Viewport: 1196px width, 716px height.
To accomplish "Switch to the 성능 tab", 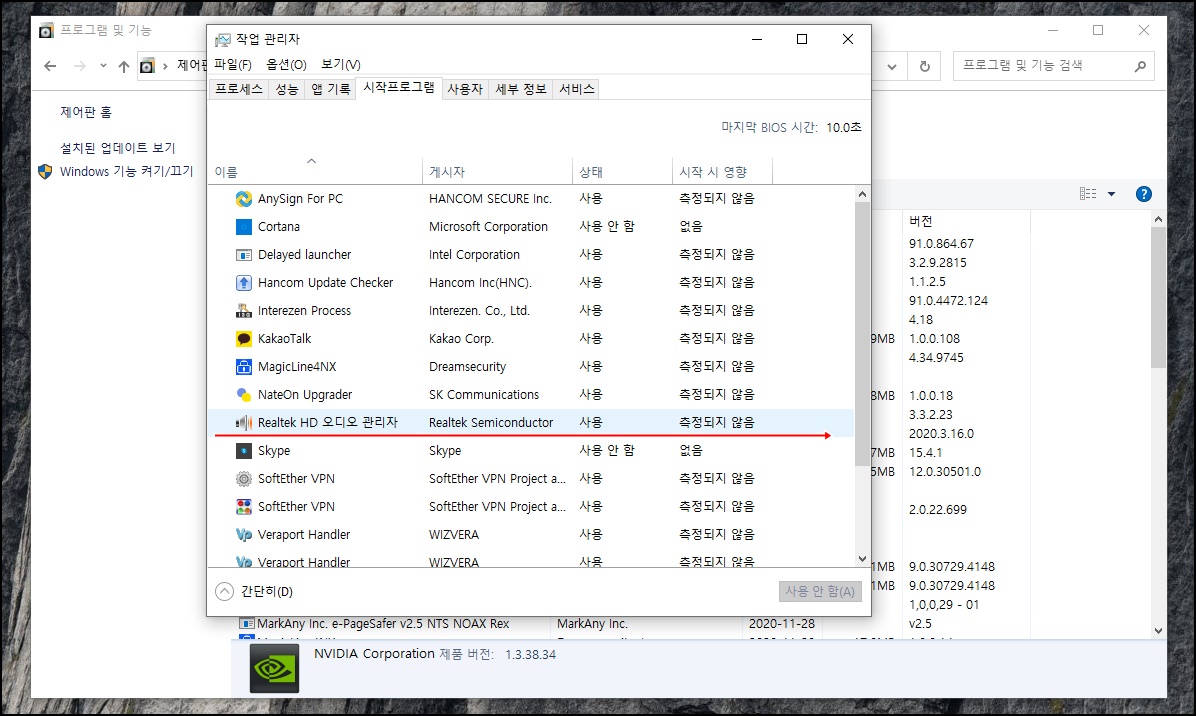I will click(287, 89).
